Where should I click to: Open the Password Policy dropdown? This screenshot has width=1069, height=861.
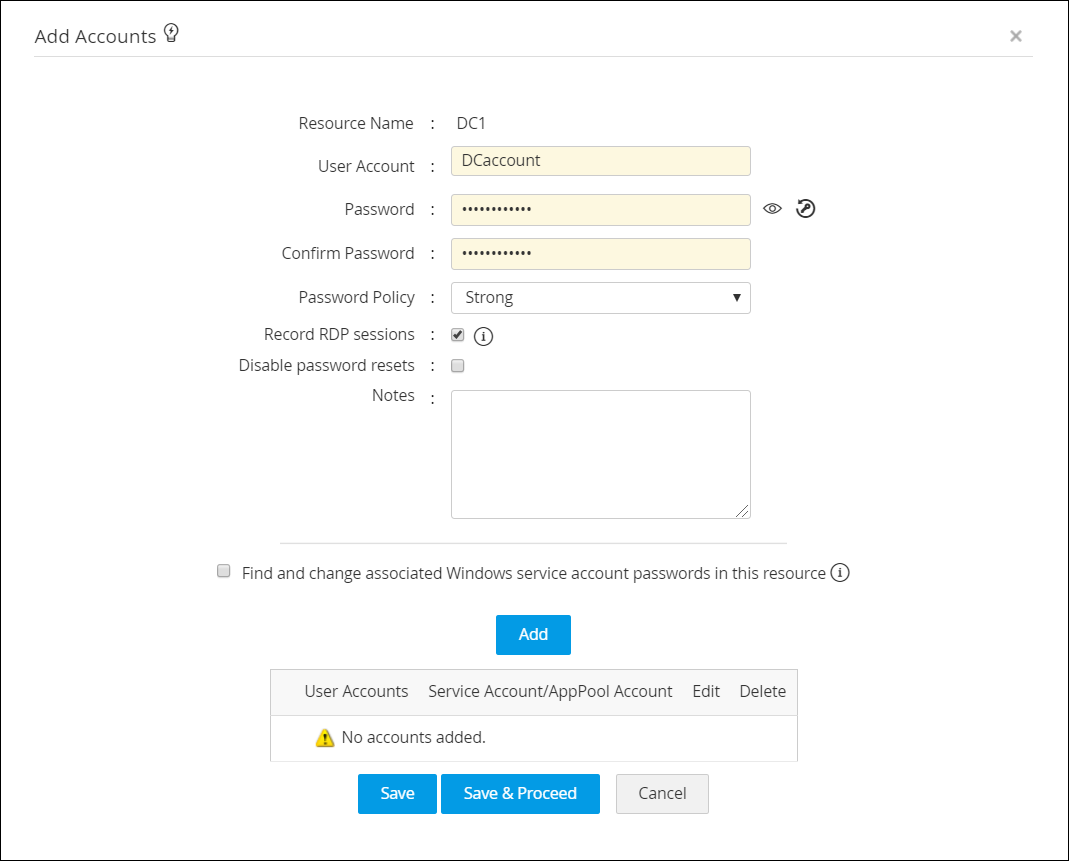(600, 298)
